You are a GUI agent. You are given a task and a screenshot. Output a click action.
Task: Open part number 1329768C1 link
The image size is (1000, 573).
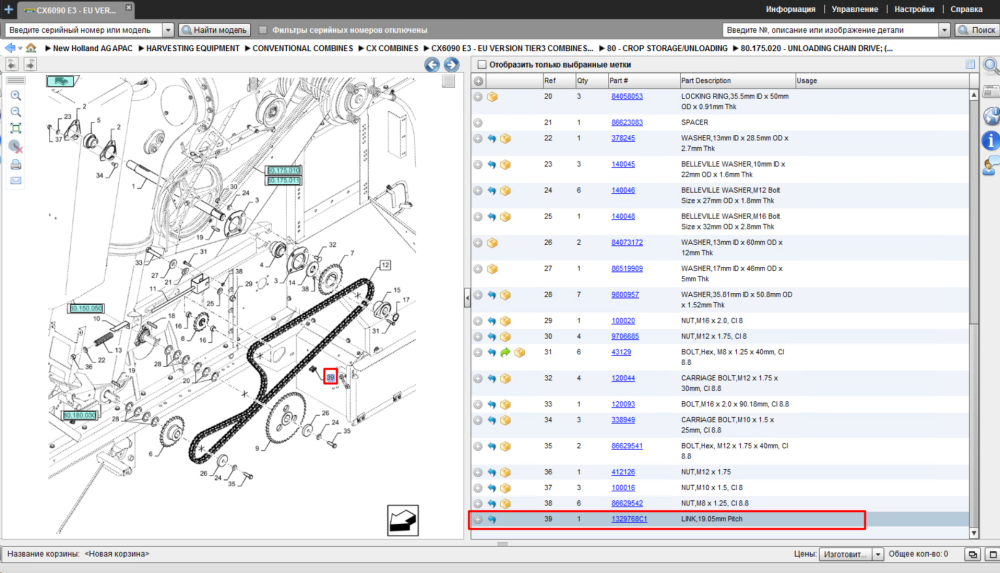coord(629,519)
